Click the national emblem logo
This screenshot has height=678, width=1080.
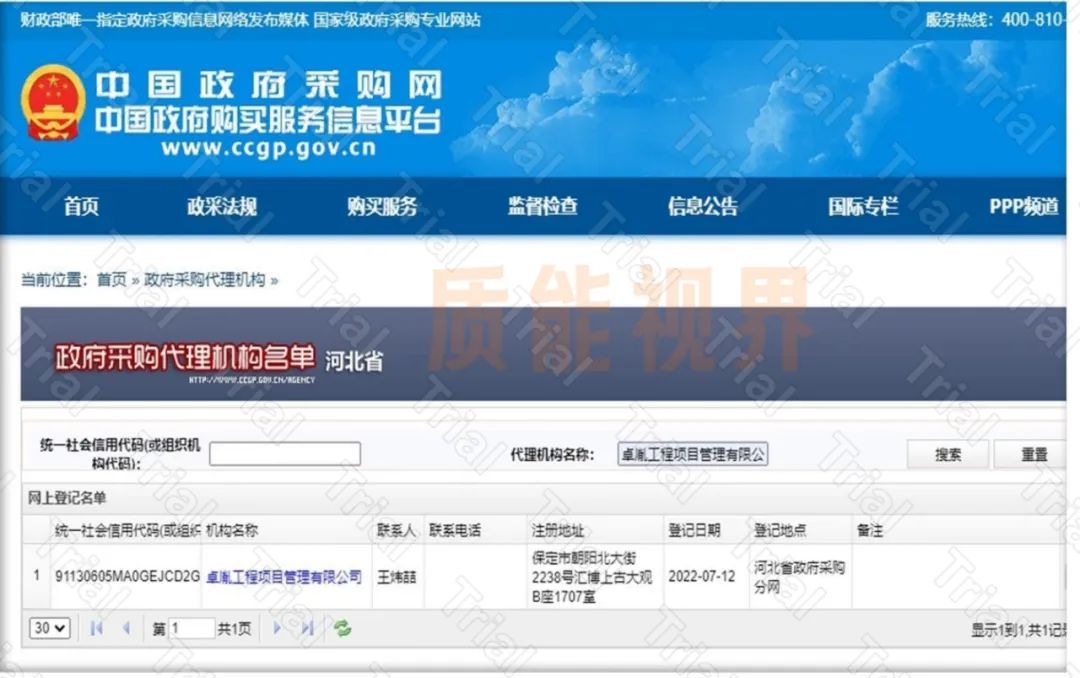pyautogui.click(x=53, y=103)
